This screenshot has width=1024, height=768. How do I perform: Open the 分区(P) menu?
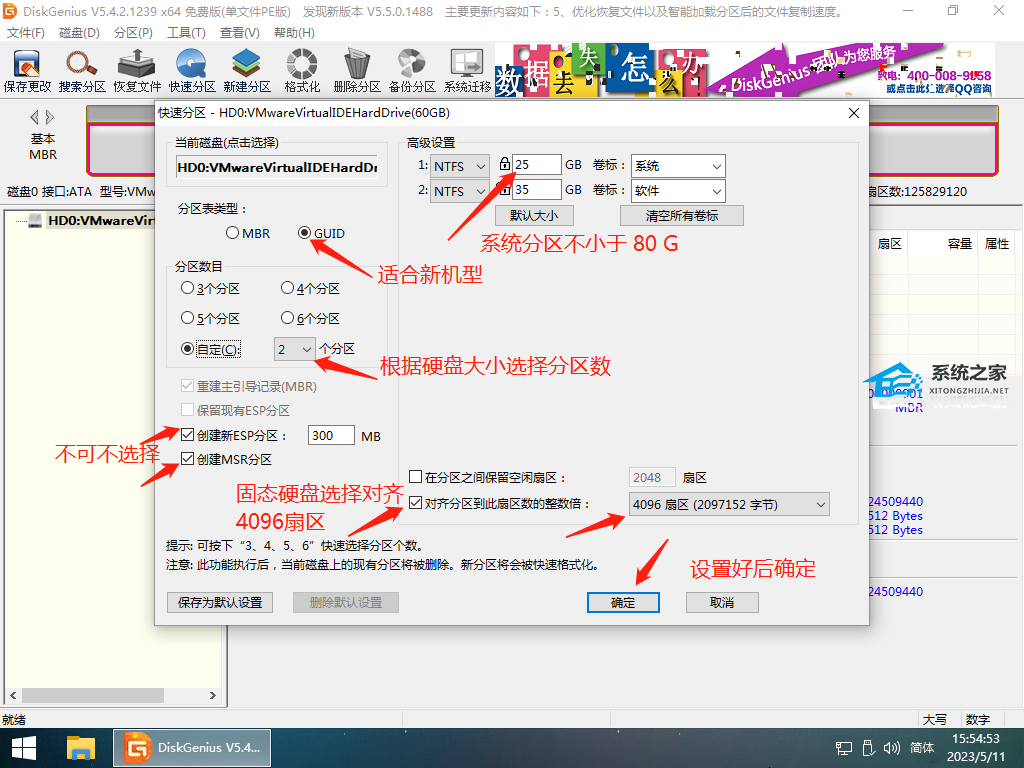click(x=133, y=33)
